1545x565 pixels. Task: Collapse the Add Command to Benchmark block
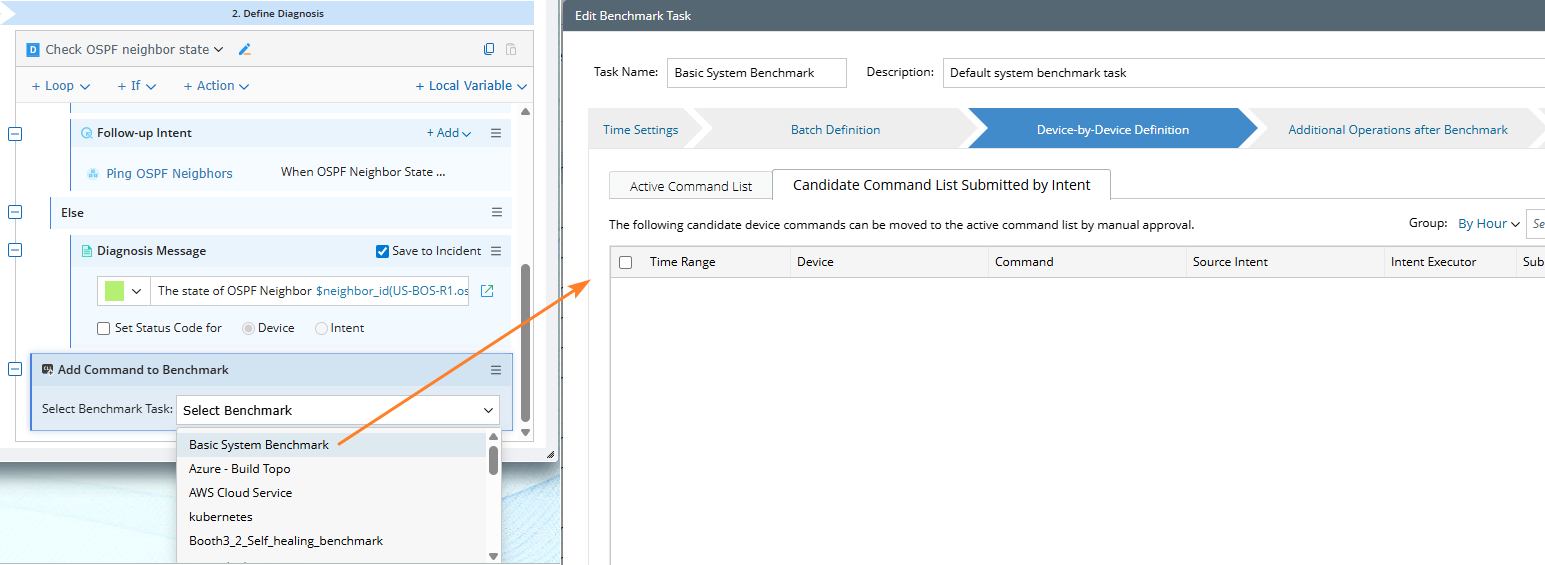pos(15,370)
